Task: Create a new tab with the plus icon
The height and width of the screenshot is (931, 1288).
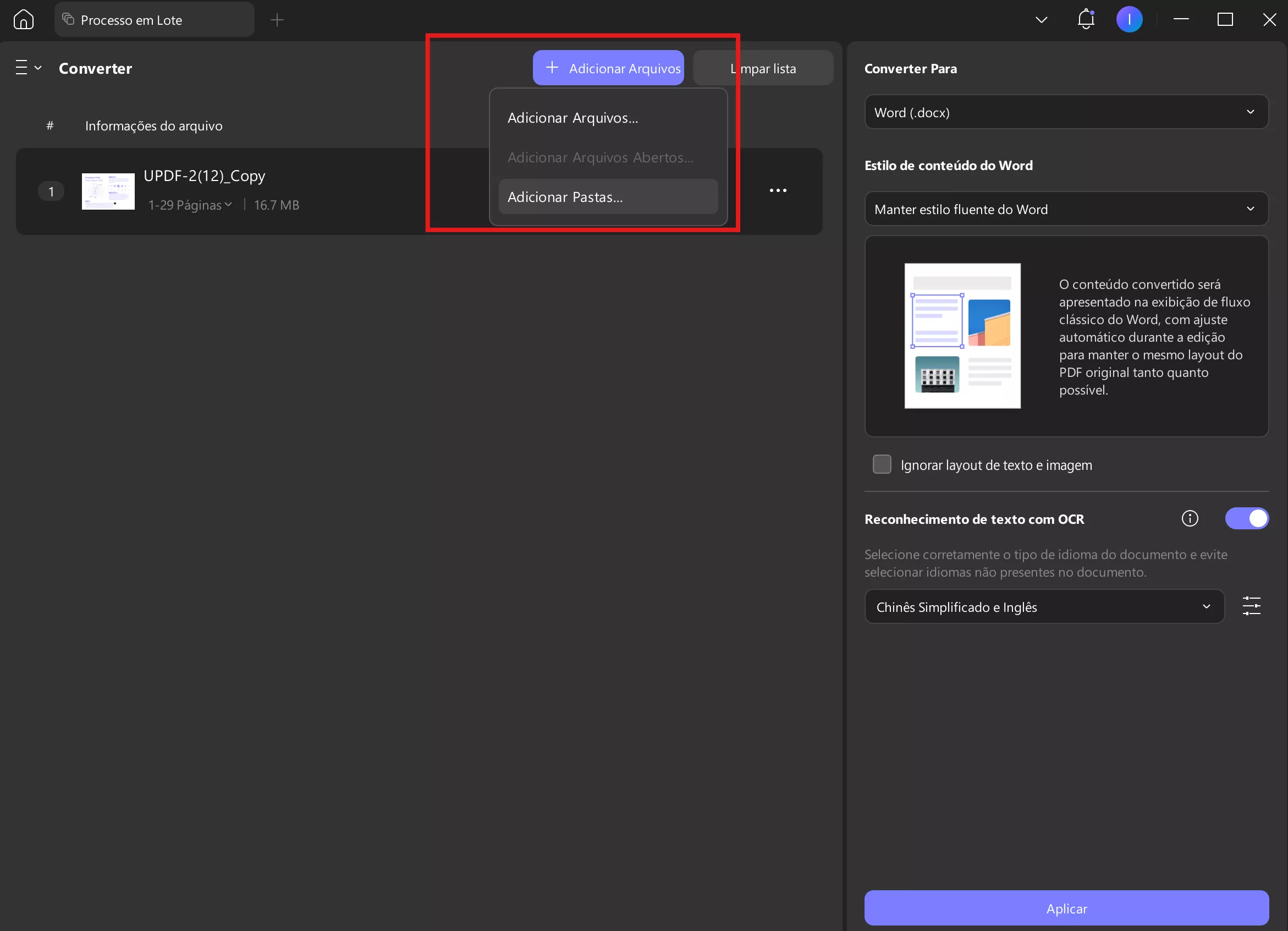Action: click(277, 19)
